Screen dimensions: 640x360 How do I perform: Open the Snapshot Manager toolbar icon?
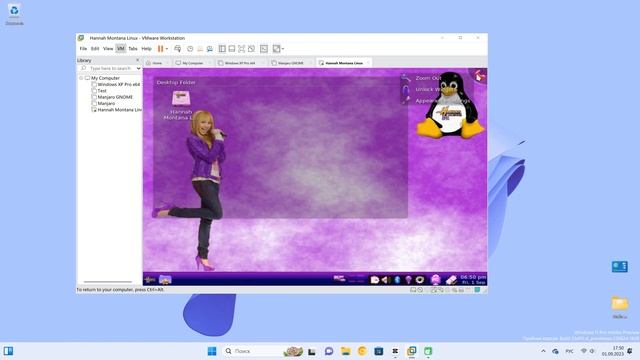pos(210,49)
